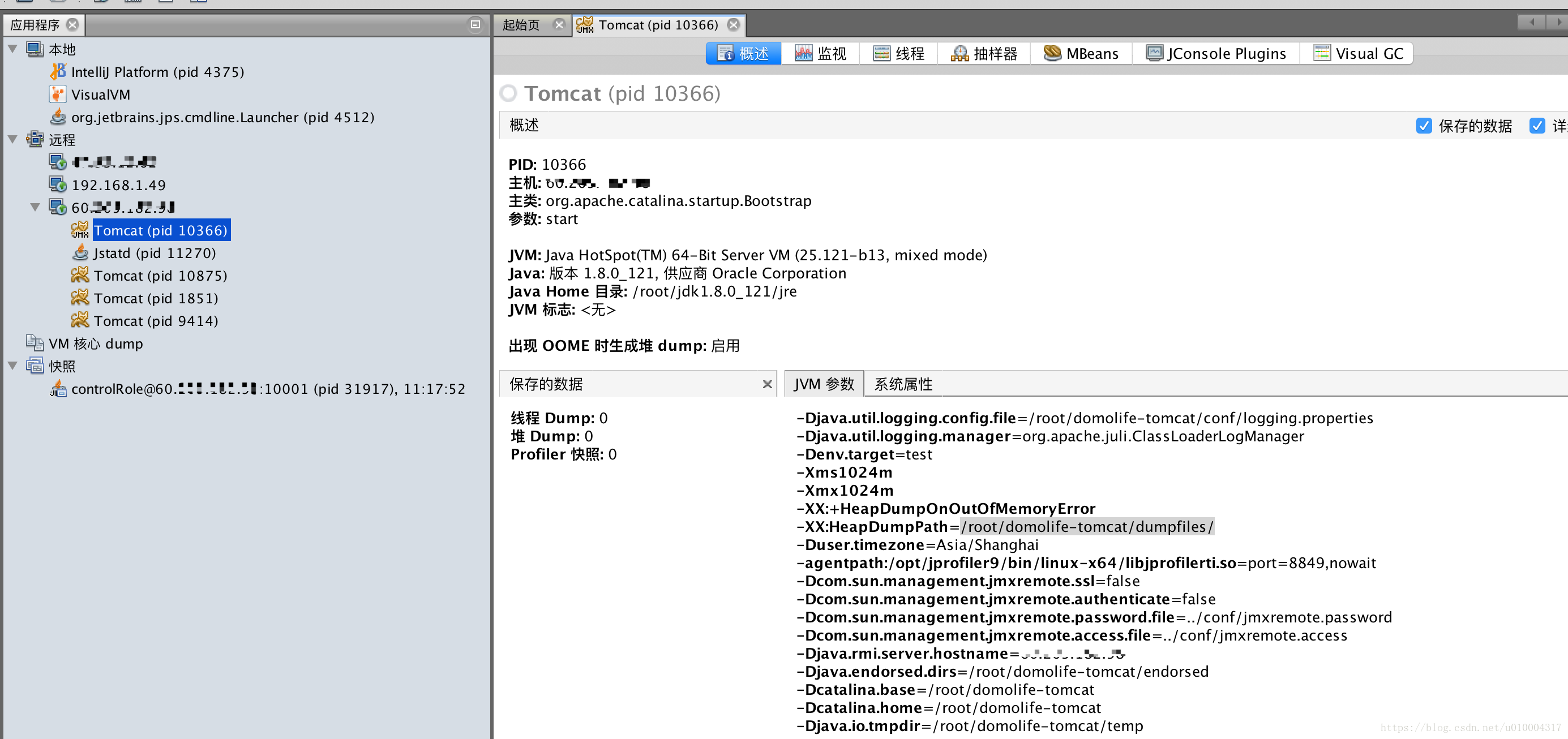Select Tomcat (pid 10875) in tree

[x=161, y=275]
